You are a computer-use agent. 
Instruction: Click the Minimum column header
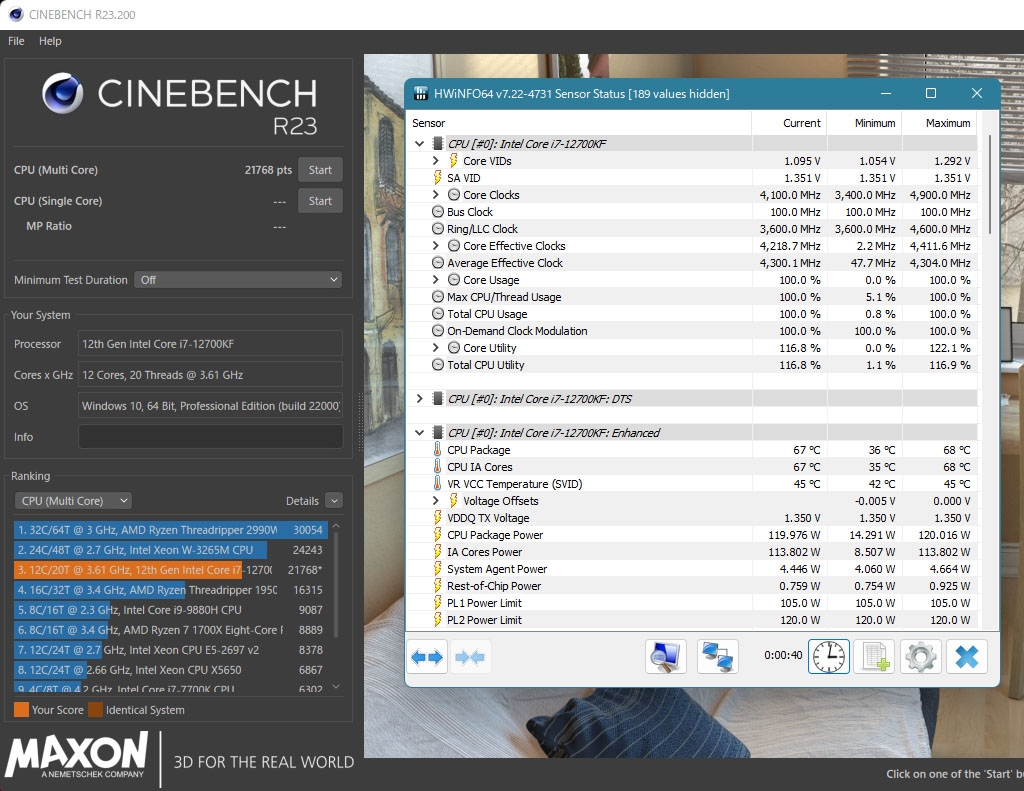[x=875, y=123]
